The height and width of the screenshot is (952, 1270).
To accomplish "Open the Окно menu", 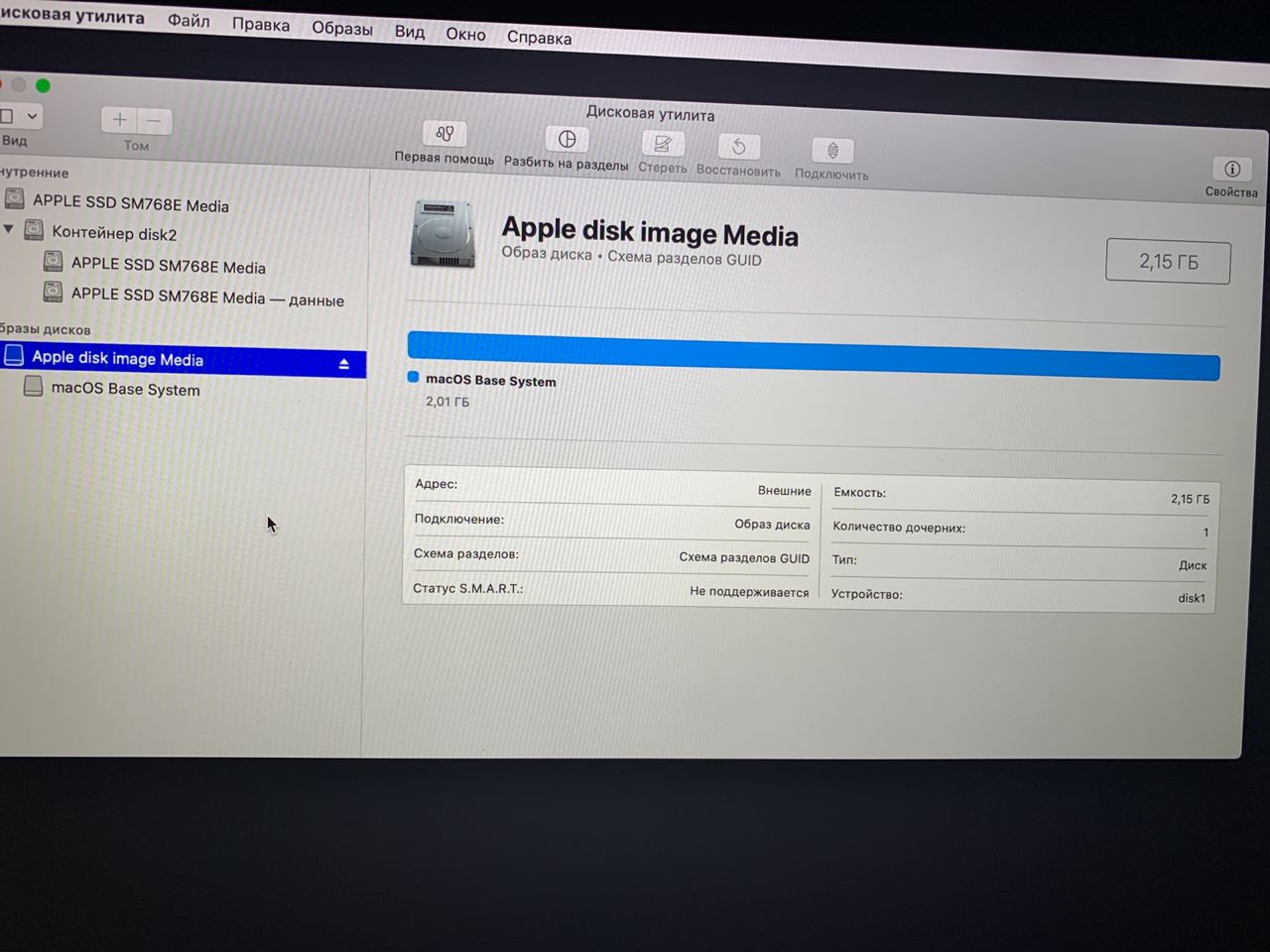I will coord(465,34).
